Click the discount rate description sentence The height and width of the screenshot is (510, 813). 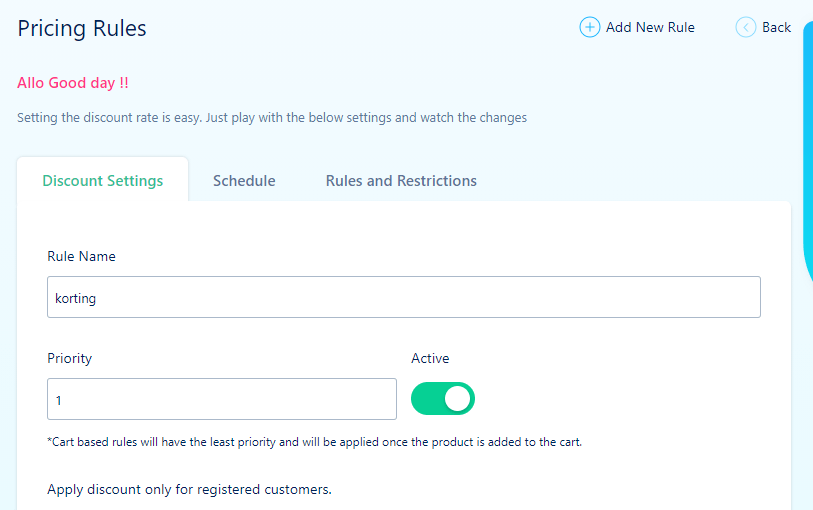click(272, 117)
